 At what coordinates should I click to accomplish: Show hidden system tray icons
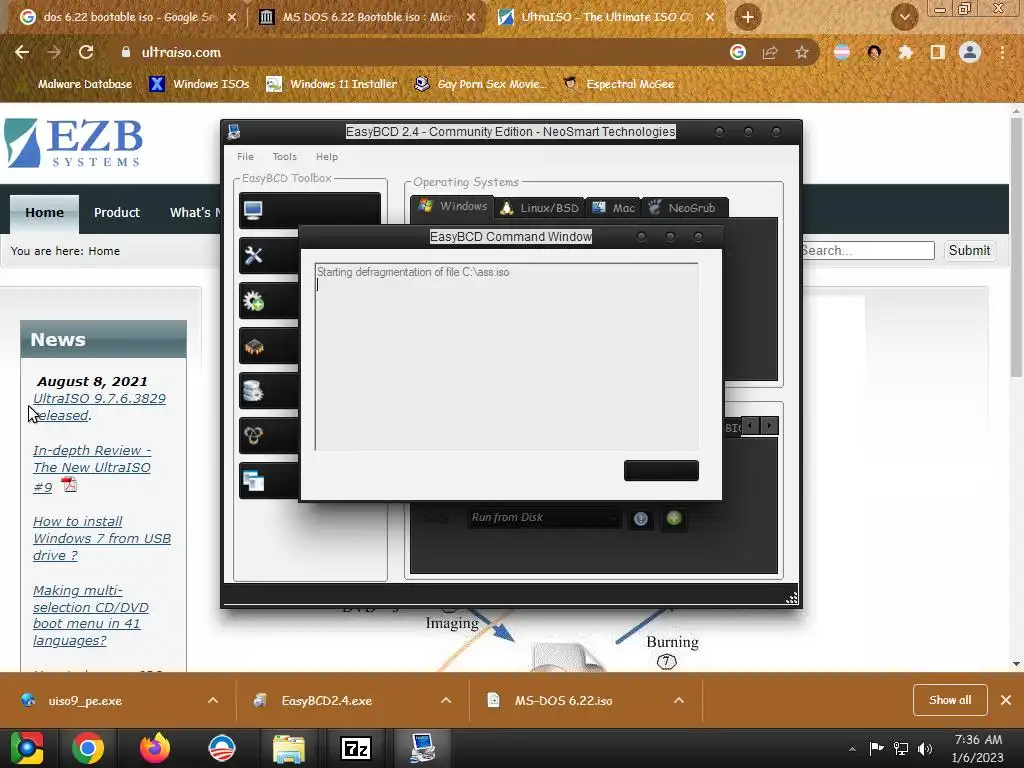(x=852, y=749)
